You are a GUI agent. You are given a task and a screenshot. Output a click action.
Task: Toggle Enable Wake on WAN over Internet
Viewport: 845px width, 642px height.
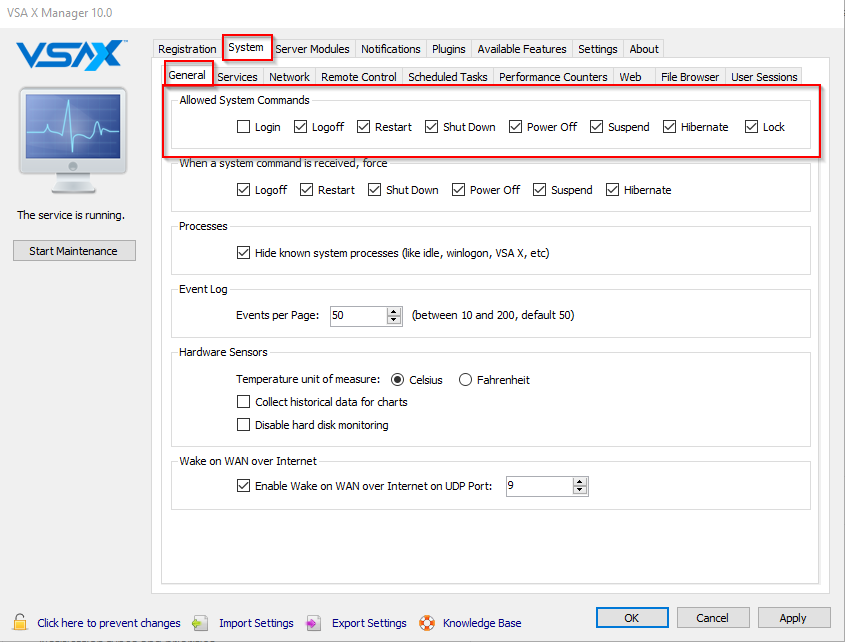244,486
